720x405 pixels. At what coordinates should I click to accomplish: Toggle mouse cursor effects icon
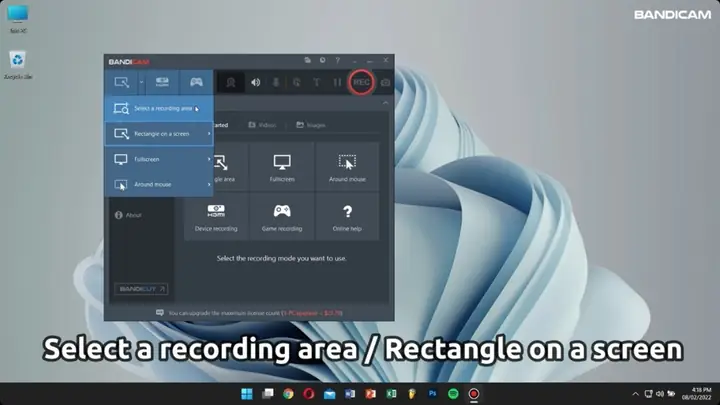coord(296,83)
